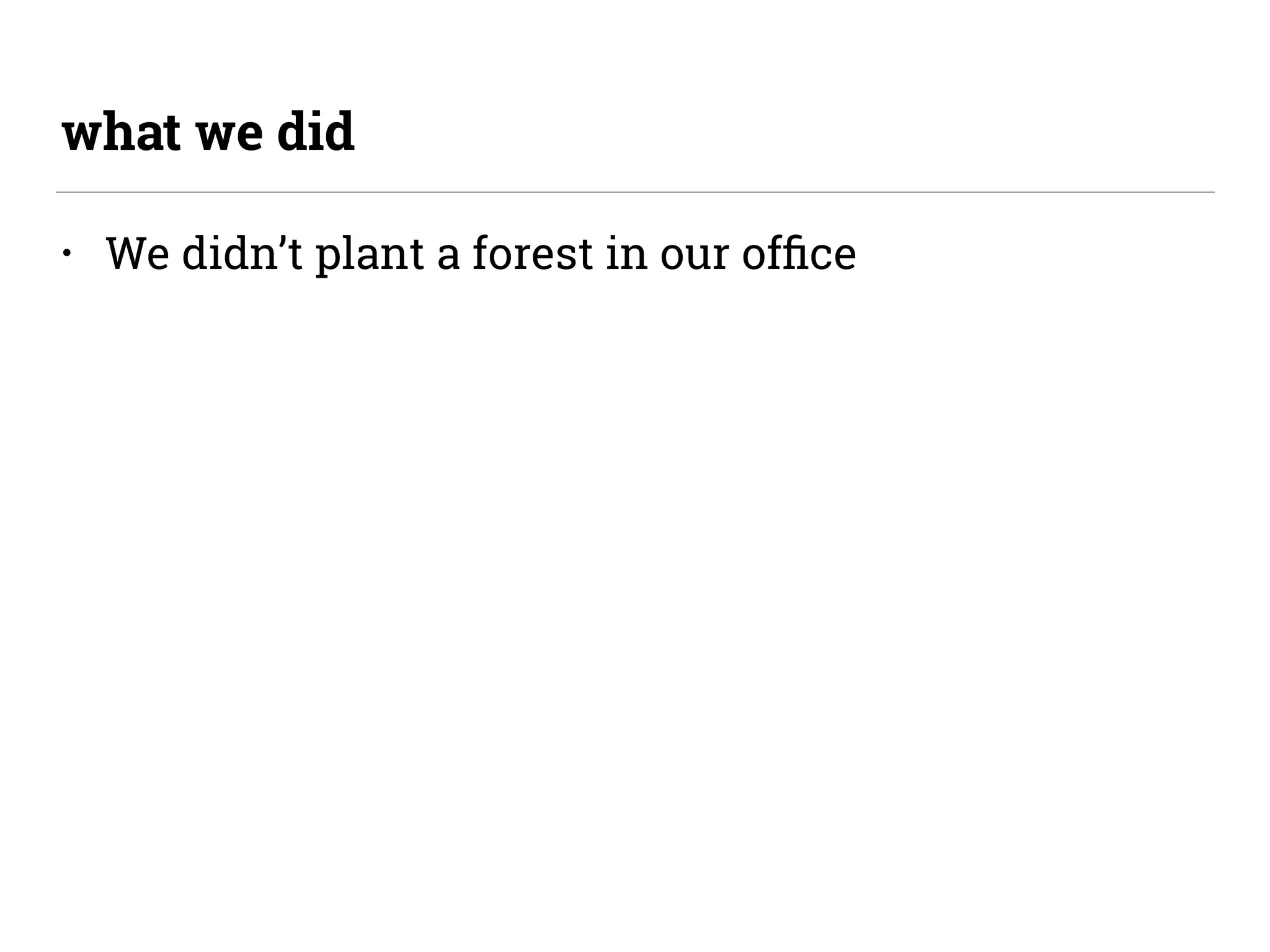Click the capitalized 'We' starting the bullet
1270x952 pixels.
pyautogui.click(x=137, y=253)
